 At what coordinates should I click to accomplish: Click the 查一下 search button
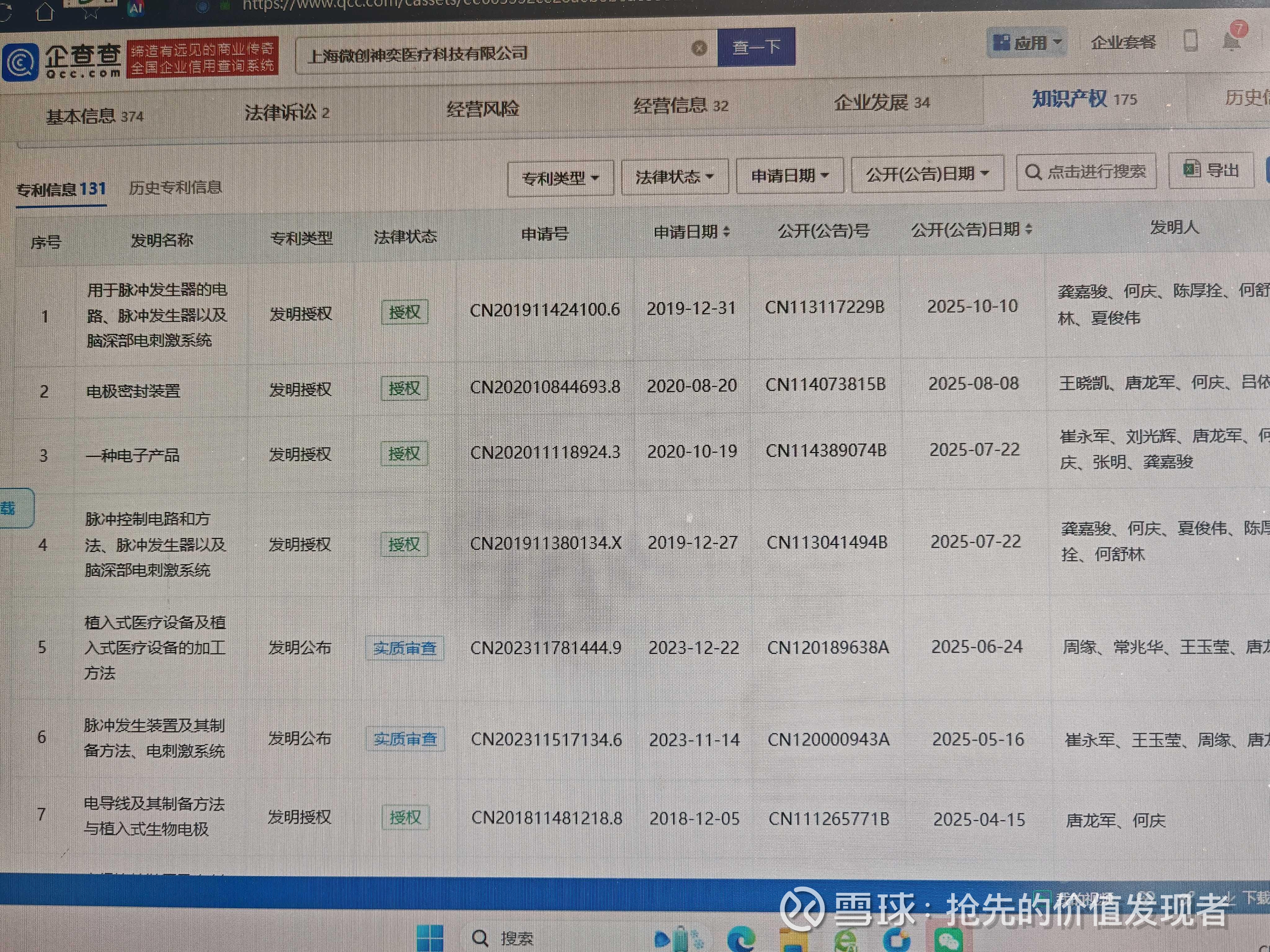click(756, 46)
